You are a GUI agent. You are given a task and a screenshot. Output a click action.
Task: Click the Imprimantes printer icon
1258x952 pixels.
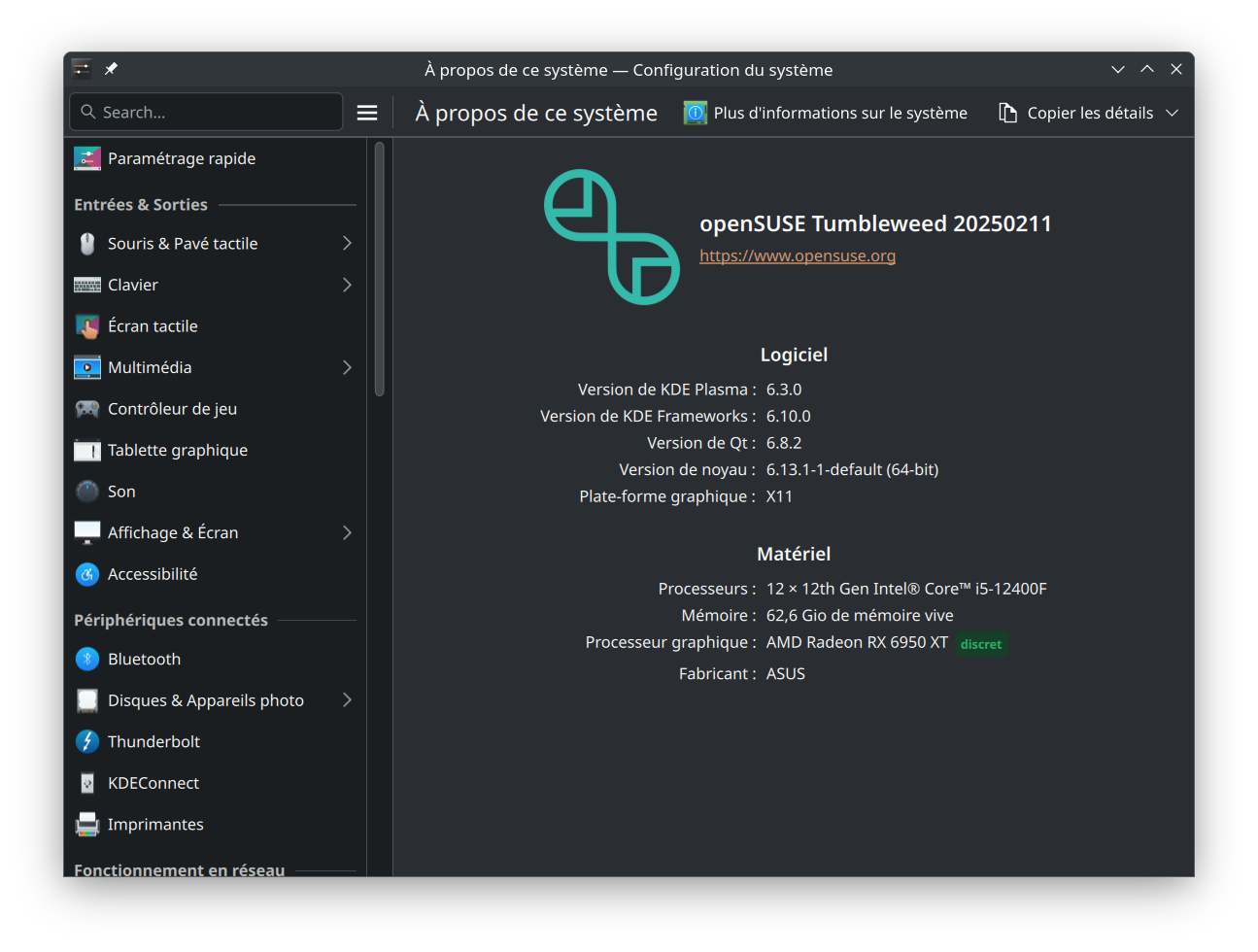tap(87, 825)
